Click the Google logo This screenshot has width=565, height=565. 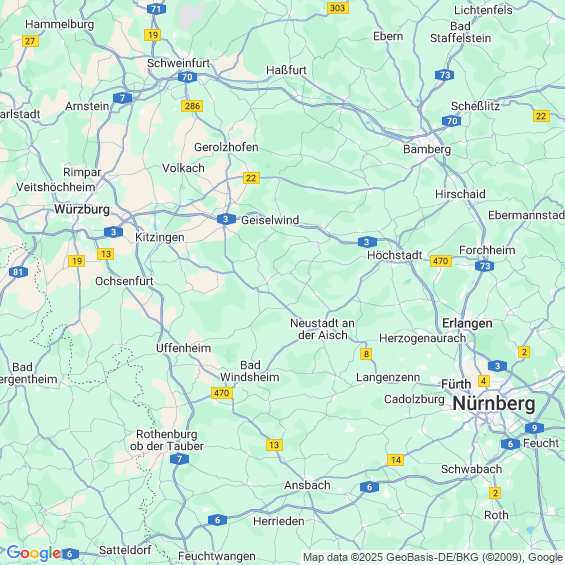coord(34,553)
